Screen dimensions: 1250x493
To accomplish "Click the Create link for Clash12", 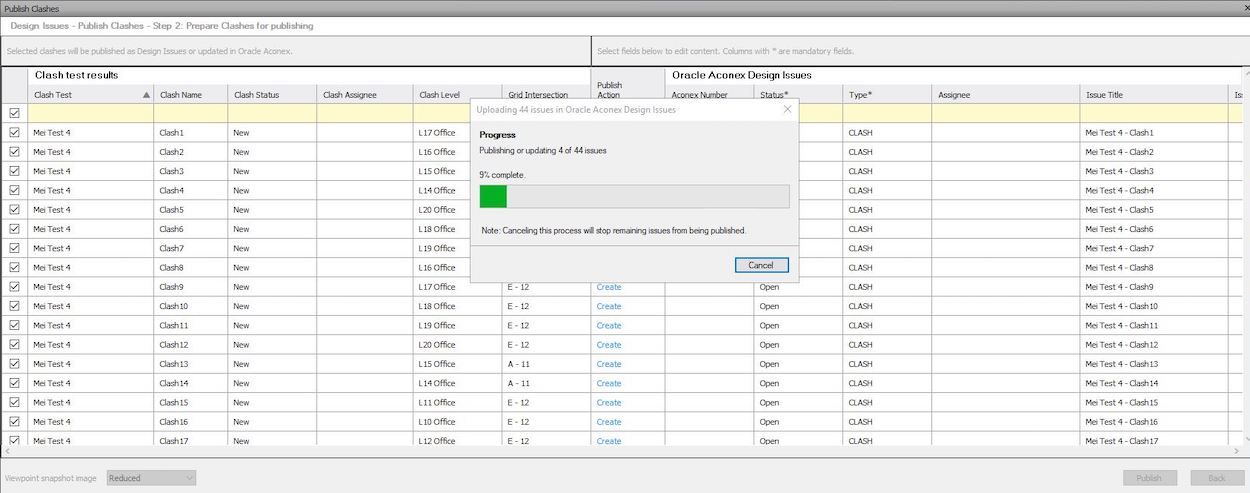I will click(x=609, y=345).
